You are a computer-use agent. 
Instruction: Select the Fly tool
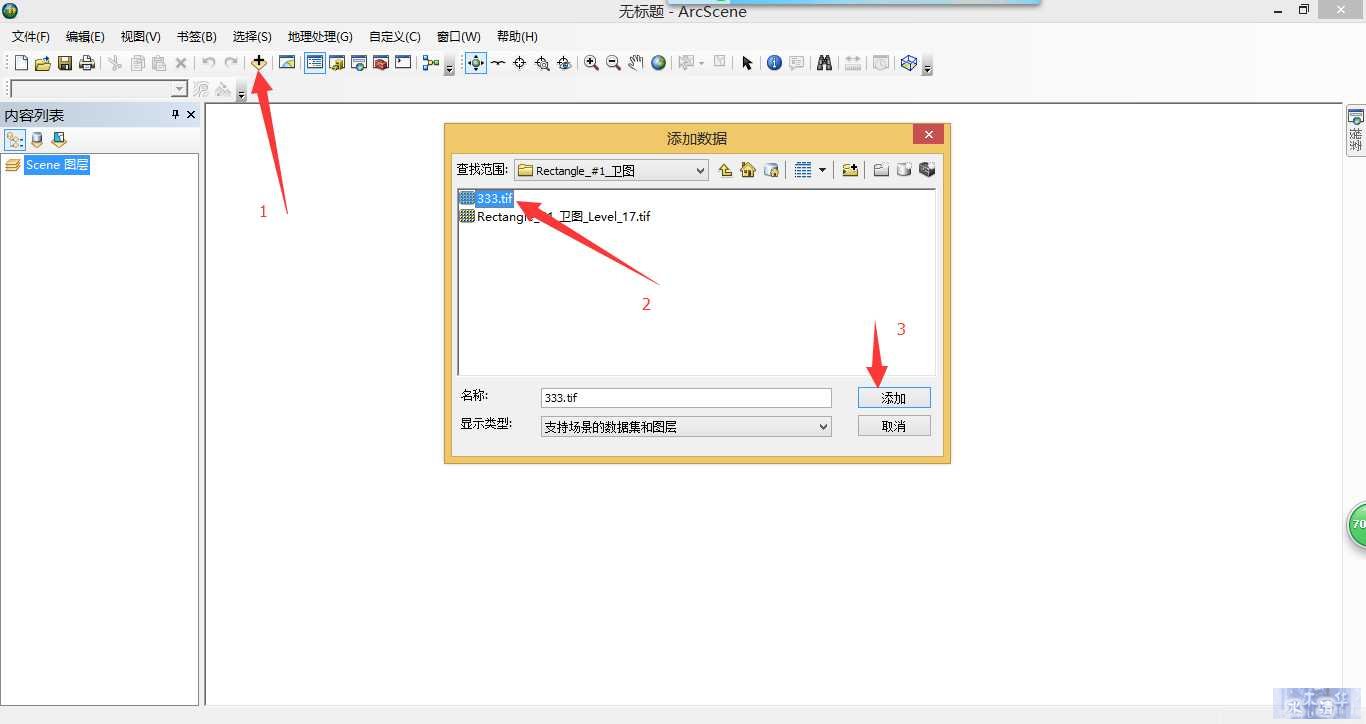(498, 63)
